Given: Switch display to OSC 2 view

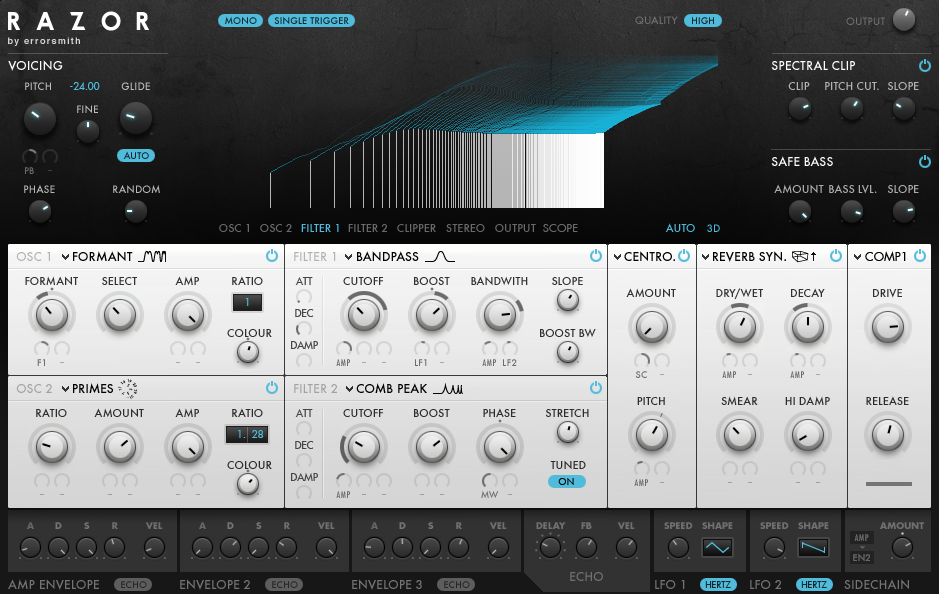Looking at the screenshot, I should (275, 228).
